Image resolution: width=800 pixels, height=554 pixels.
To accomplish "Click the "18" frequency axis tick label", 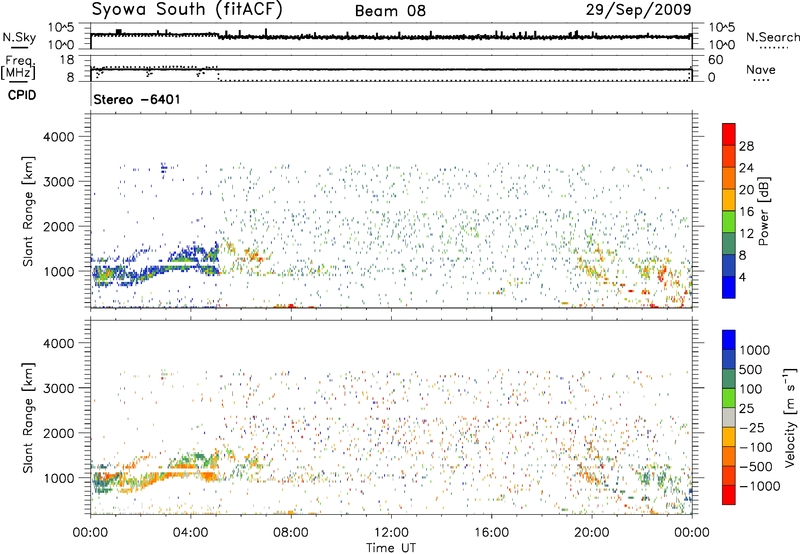I will [x=66, y=60].
